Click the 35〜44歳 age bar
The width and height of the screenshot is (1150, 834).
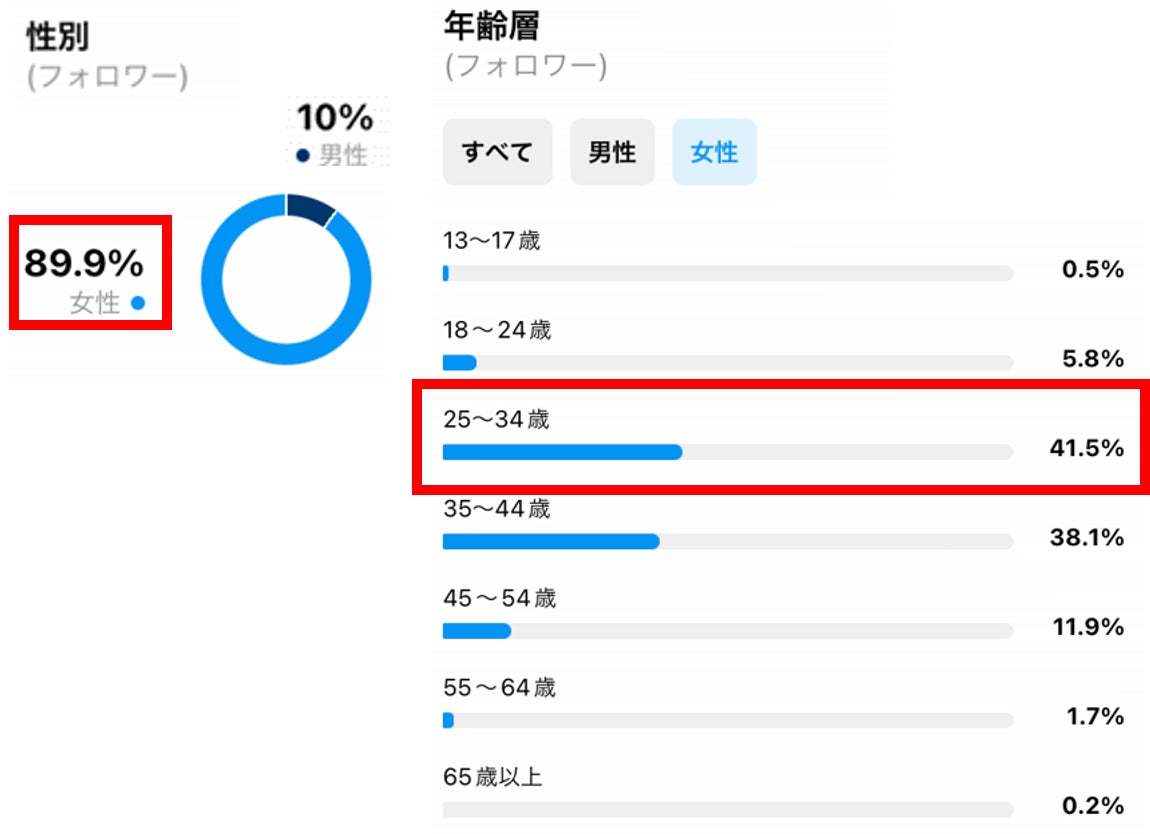(727, 541)
